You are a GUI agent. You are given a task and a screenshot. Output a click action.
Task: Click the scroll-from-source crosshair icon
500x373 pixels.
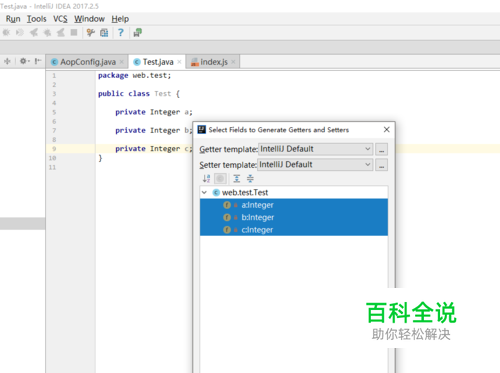tap(7, 61)
